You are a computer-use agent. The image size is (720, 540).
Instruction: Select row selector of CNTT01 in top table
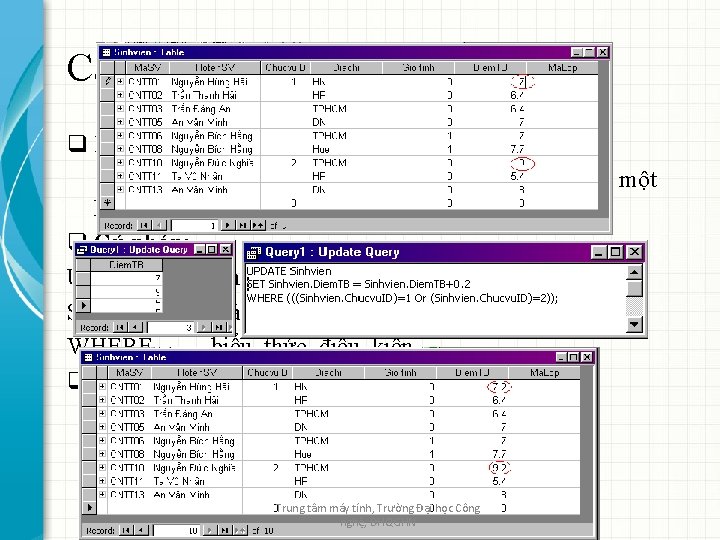[x=107, y=81]
